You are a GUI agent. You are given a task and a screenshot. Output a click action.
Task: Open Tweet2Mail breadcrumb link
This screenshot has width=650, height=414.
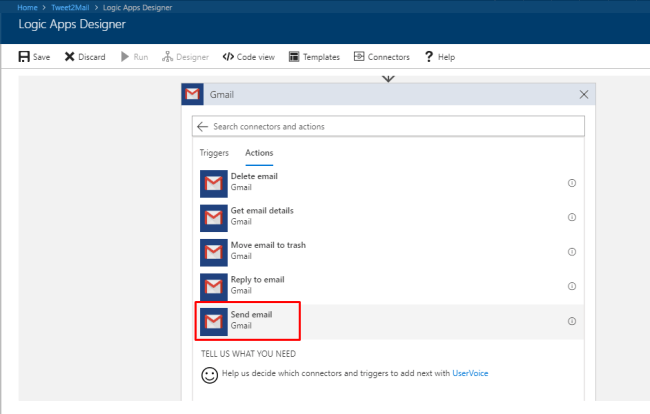click(70, 7)
